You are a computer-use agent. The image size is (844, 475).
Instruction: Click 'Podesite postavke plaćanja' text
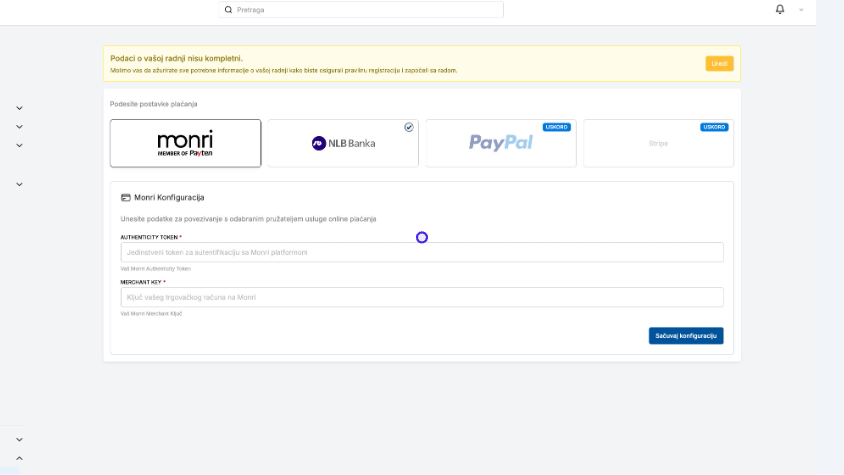153,104
